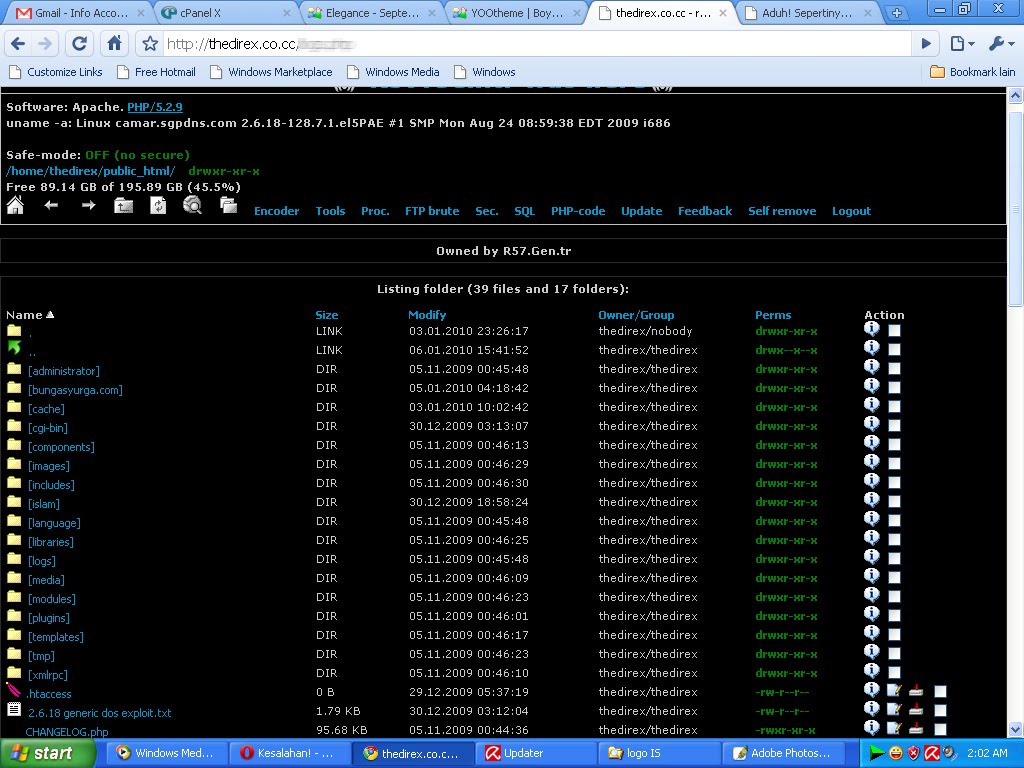
Task: Select checkbox in the images row
Action: coord(894,464)
